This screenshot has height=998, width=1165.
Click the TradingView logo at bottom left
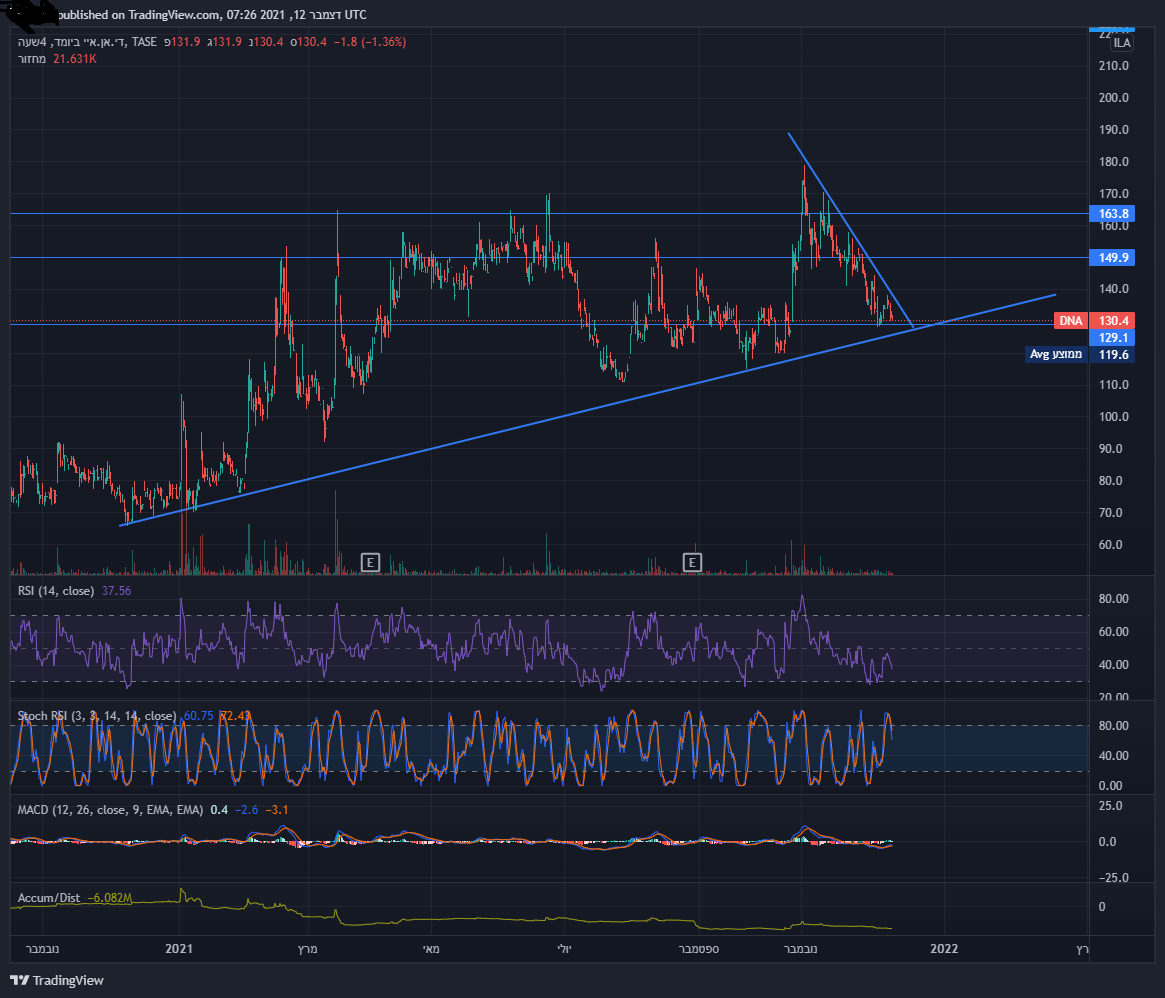(x=57, y=980)
